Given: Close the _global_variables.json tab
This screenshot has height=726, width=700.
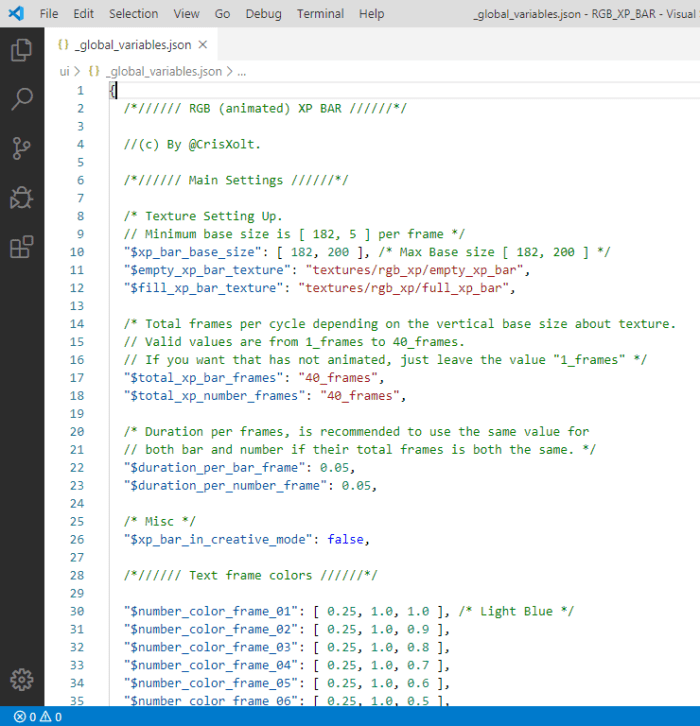Looking at the screenshot, I should tap(203, 44).
